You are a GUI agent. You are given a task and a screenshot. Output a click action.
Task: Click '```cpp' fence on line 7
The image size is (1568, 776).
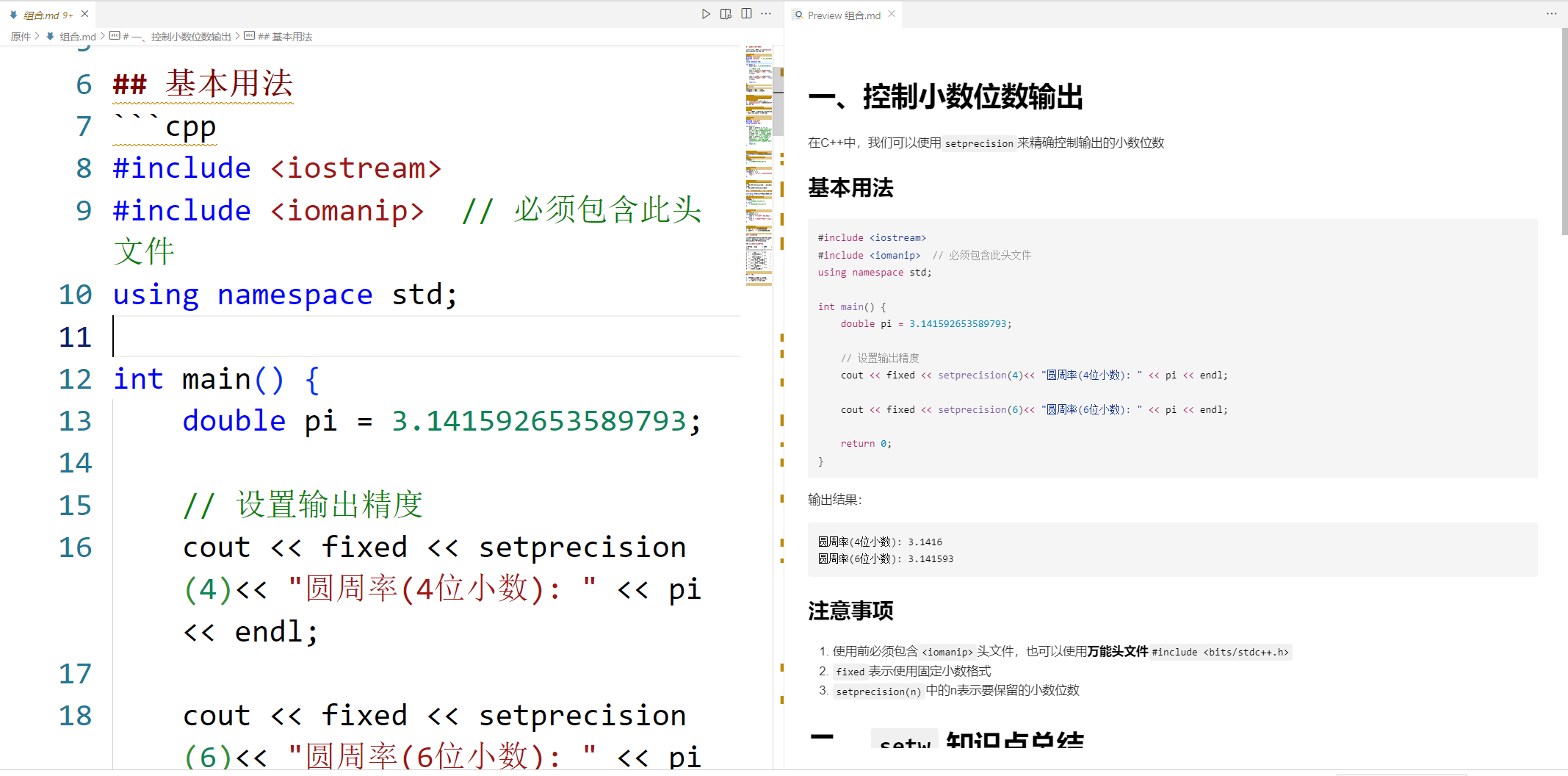(x=165, y=126)
